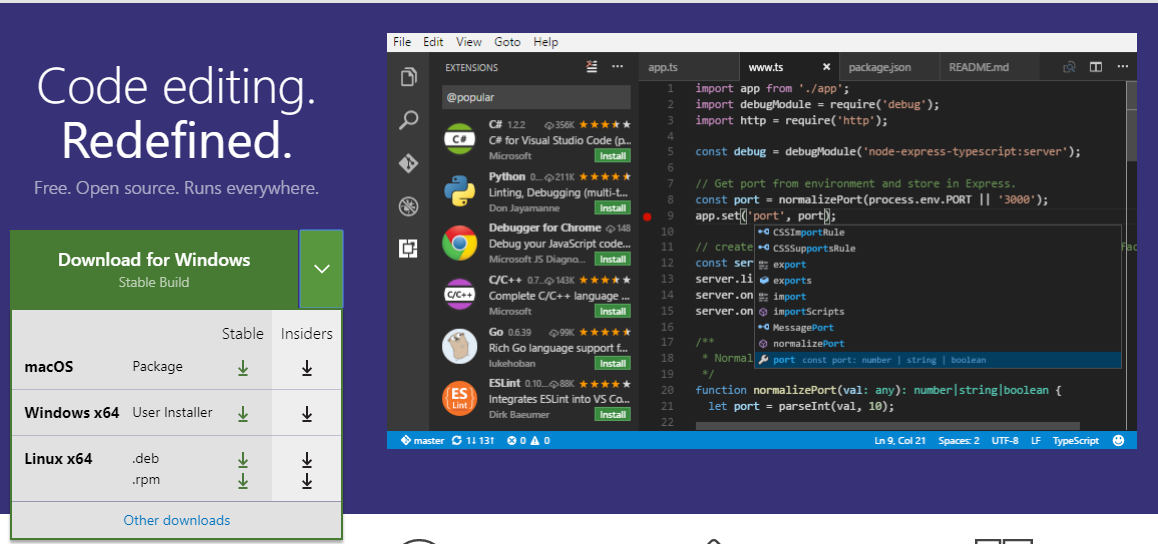Download Windows x64 Stable User Installer arrow
Screen dimensions: 1158x544
pos(242,413)
